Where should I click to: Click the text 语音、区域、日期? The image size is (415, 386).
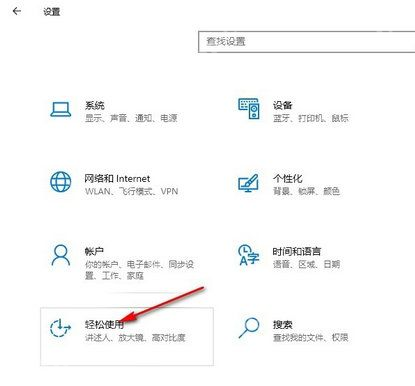pyautogui.click(x=306, y=264)
